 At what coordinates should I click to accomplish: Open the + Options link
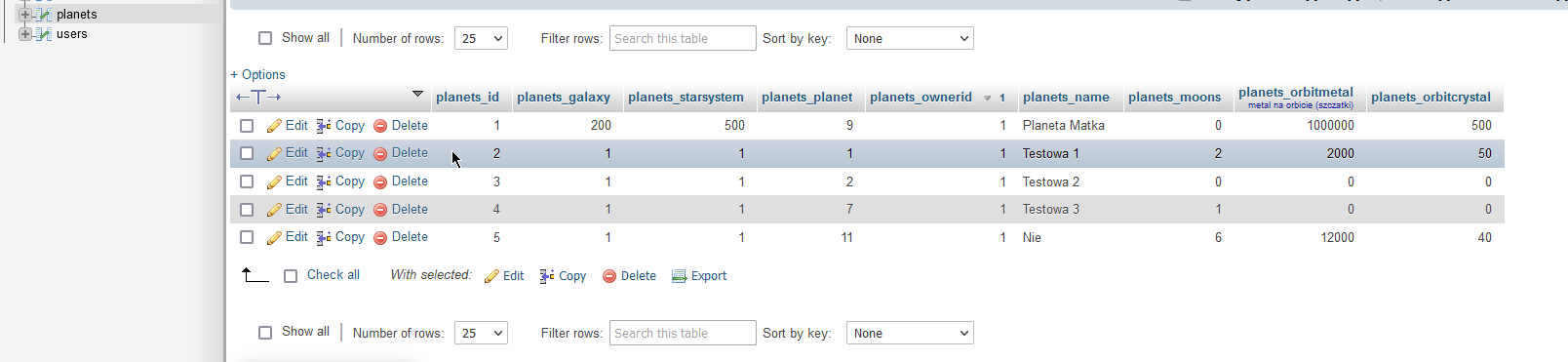point(257,74)
